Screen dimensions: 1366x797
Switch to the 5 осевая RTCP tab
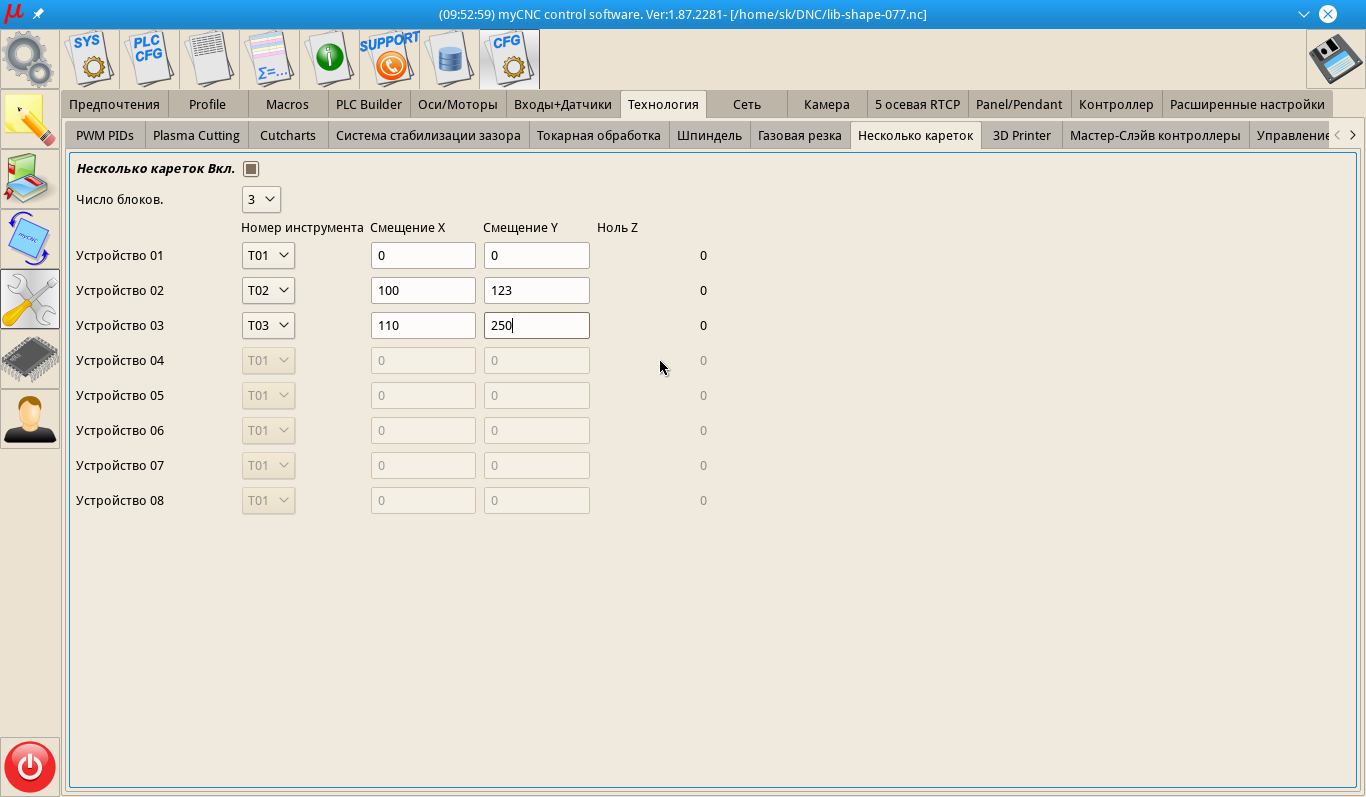[917, 104]
